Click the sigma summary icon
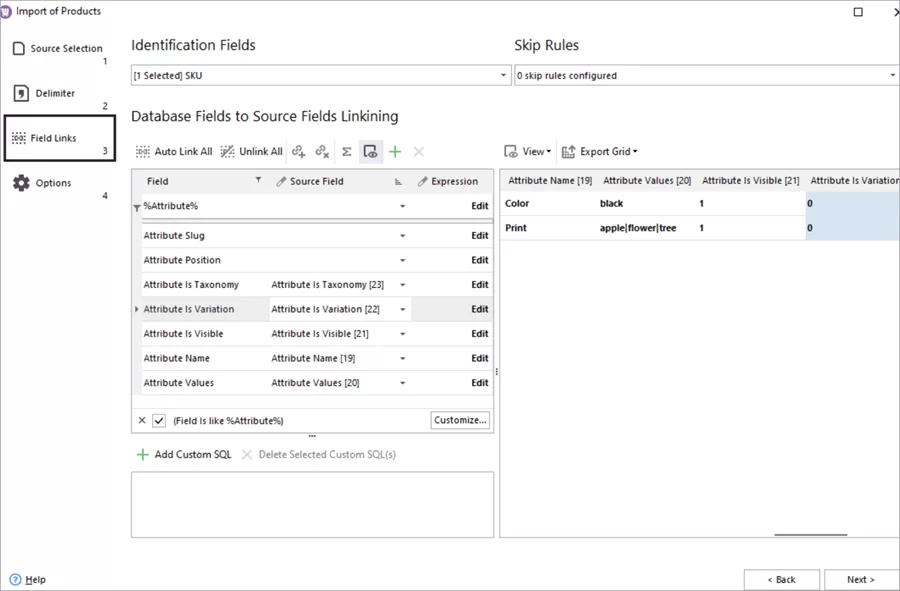The width and height of the screenshot is (900, 591). click(346, 152)
